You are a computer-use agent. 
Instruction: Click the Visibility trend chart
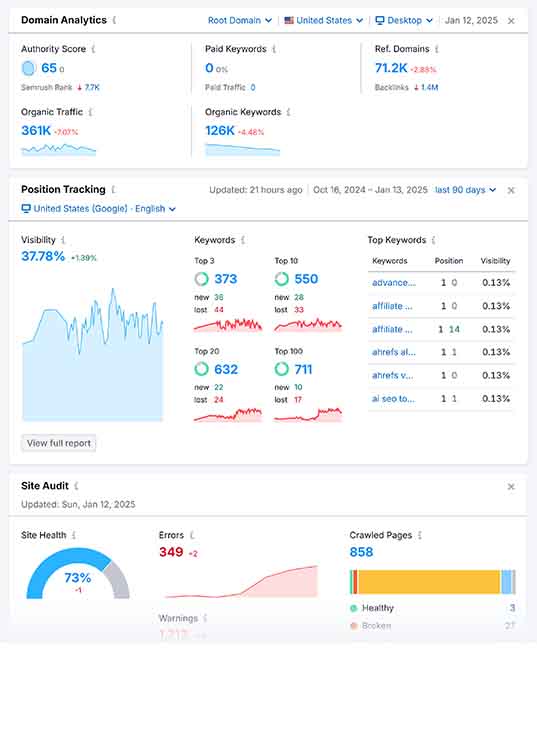(93, 354)
